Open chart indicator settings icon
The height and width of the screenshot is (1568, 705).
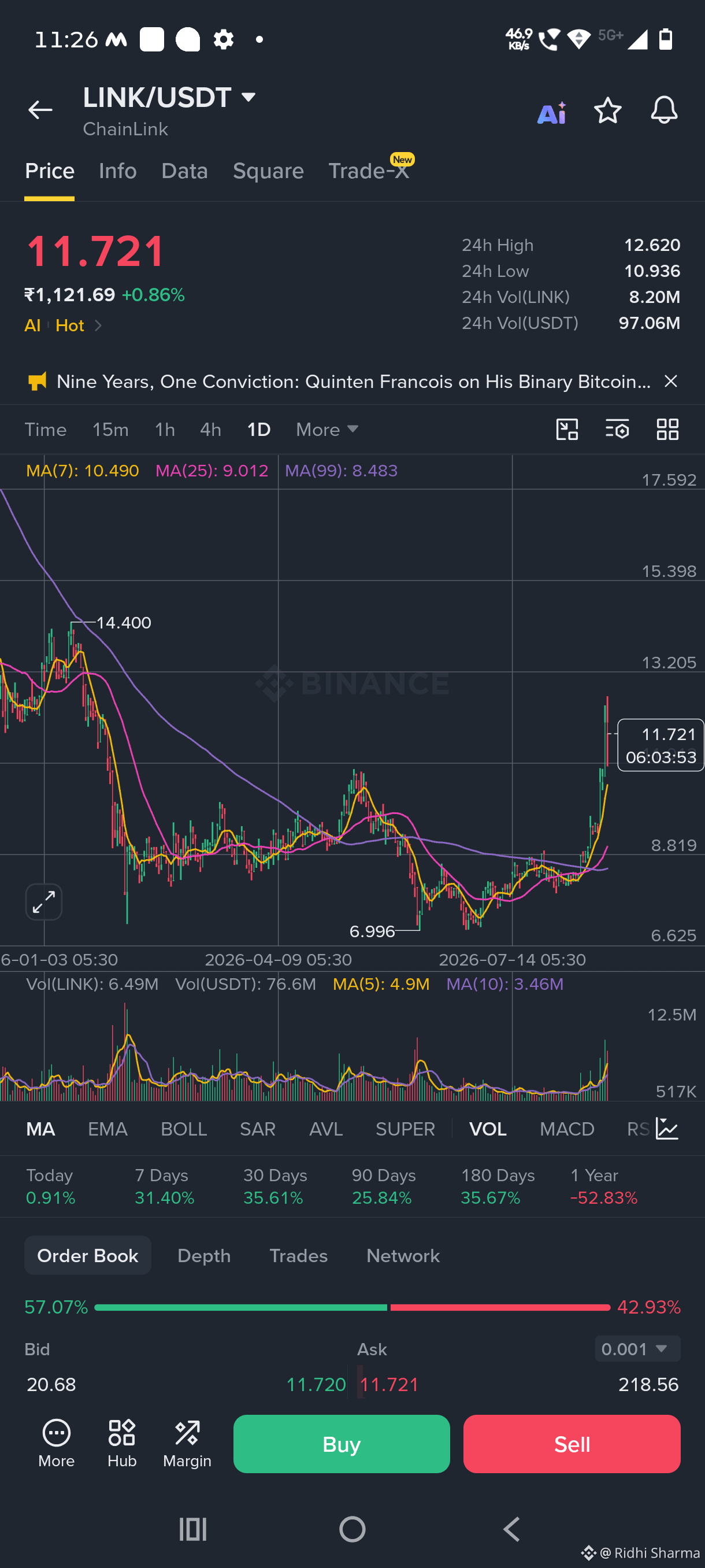(x=617, y=430)
